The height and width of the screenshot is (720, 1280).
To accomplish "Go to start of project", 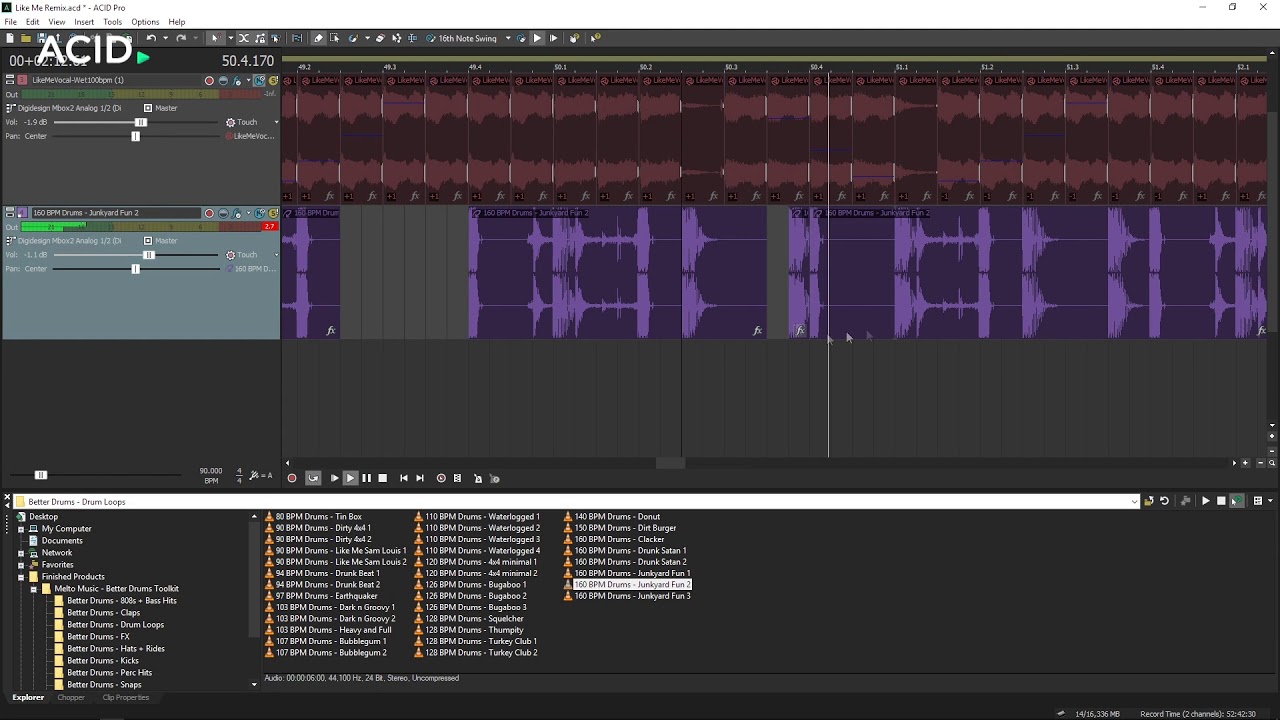I will coord(404,478).
